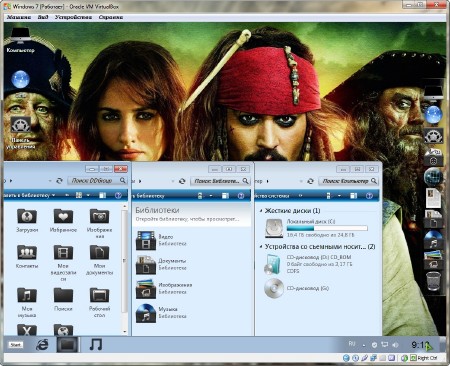Open the Recycle Bin in the dock
Image resolution: width=450 pixels, height=366 pixels.
[433, 282]
